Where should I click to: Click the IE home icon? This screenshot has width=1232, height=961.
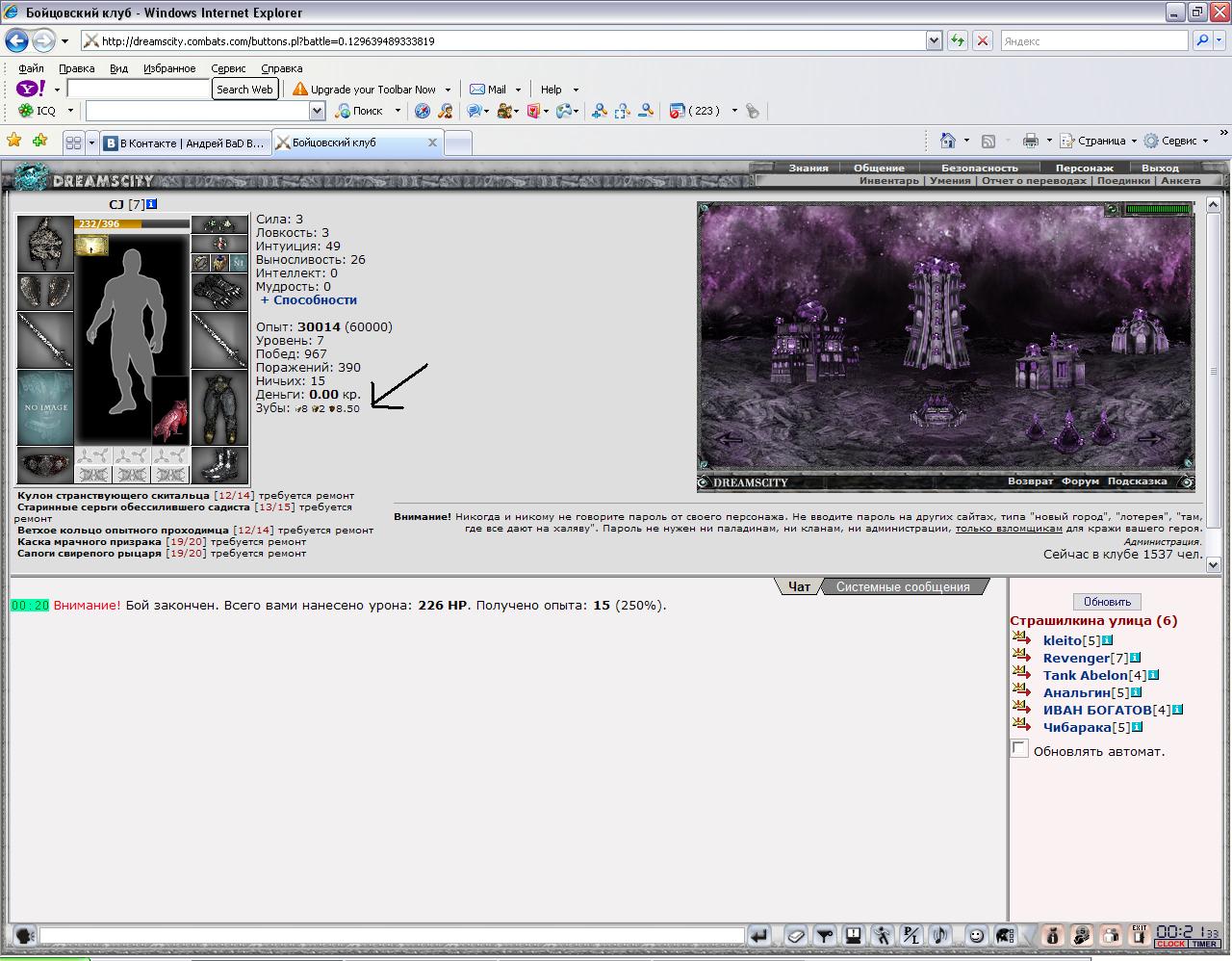point(948,141)
